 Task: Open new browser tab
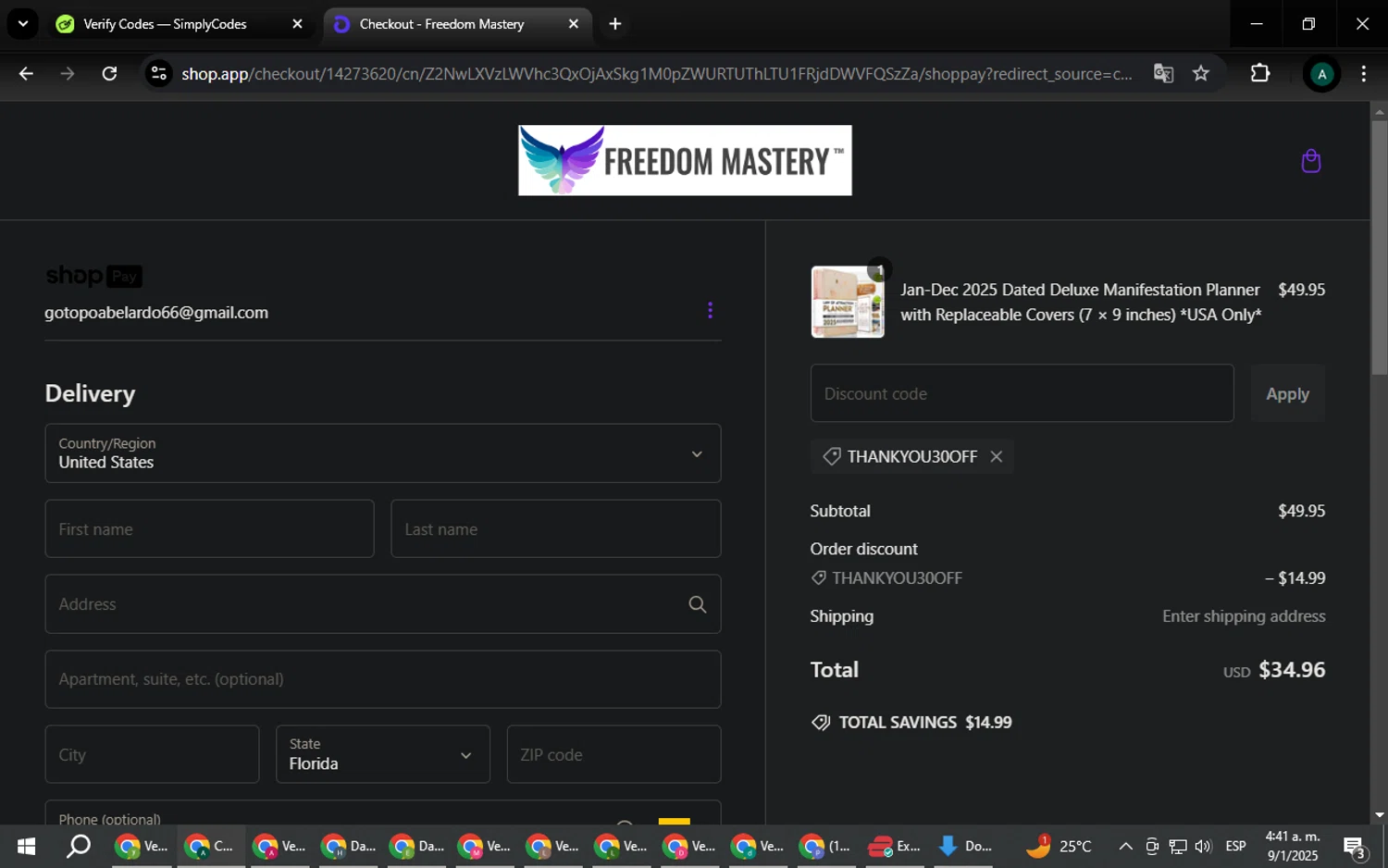pyautogui.click(x=615, y=24)
